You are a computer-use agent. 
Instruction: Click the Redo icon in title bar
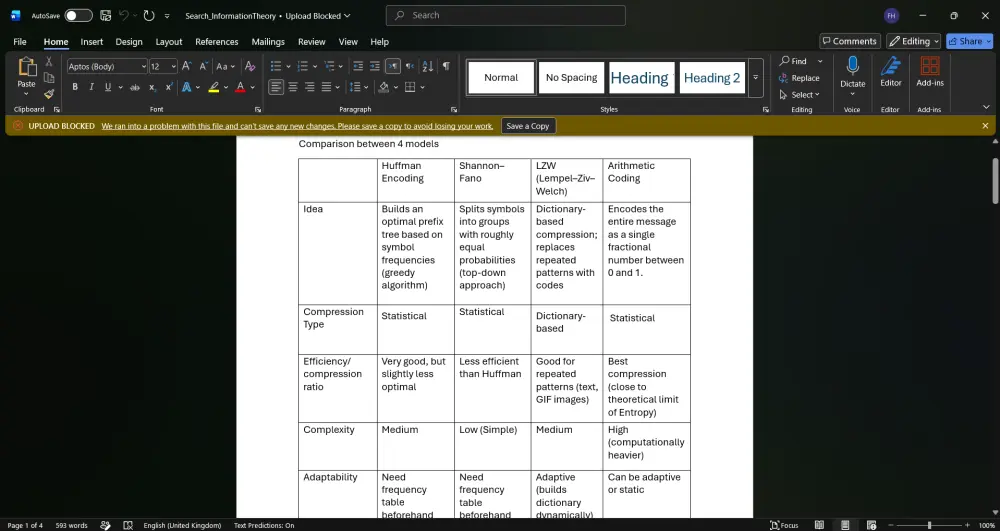(149, 15)
